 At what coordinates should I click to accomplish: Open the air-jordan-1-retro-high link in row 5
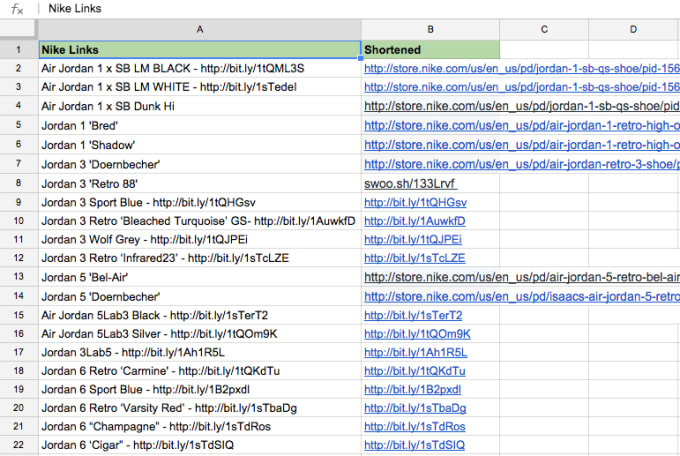[x=522, y=125]
